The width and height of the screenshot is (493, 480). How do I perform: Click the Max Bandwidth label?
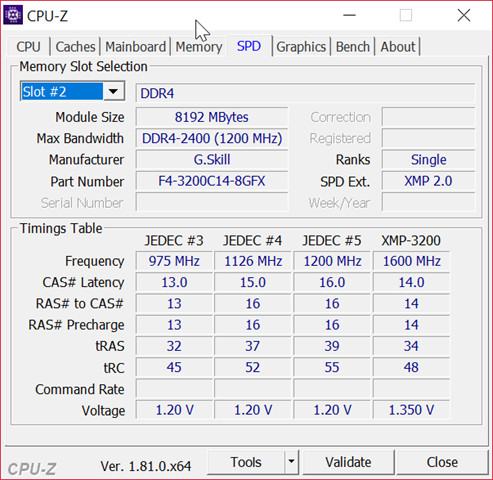[80, 138]
